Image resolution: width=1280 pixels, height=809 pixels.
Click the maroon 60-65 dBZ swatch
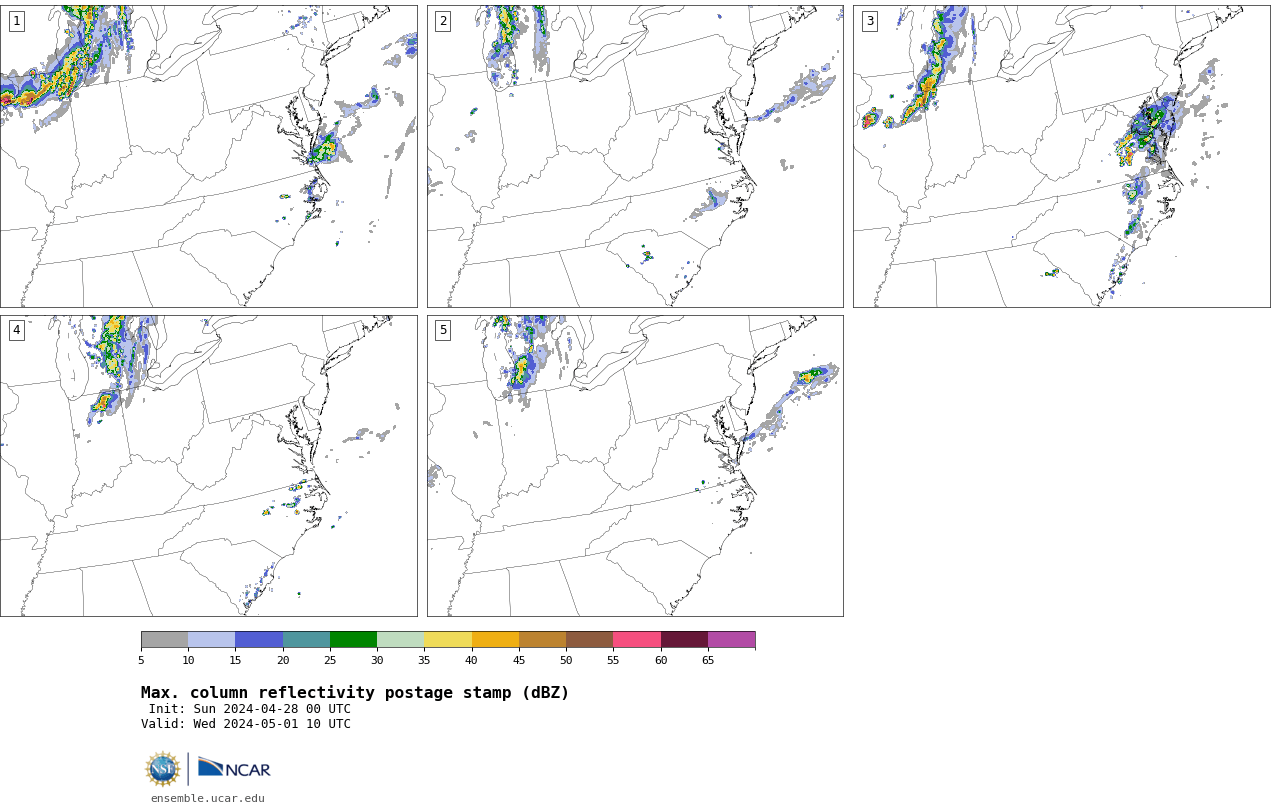(684, 640)
